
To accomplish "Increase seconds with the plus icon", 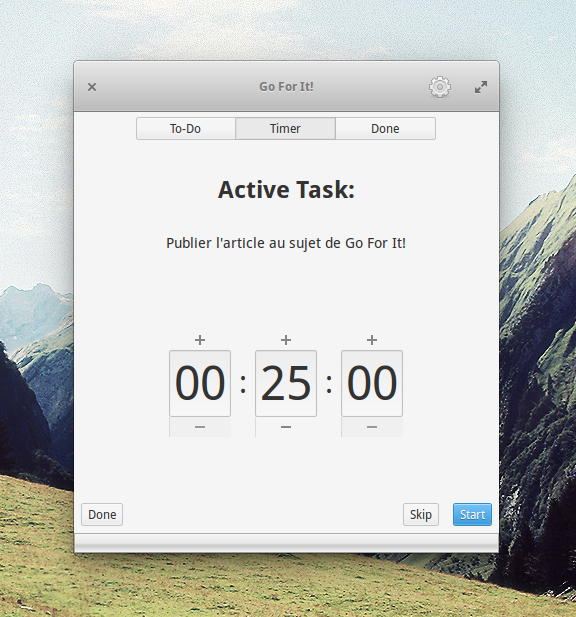I will (x=372, y=340).
